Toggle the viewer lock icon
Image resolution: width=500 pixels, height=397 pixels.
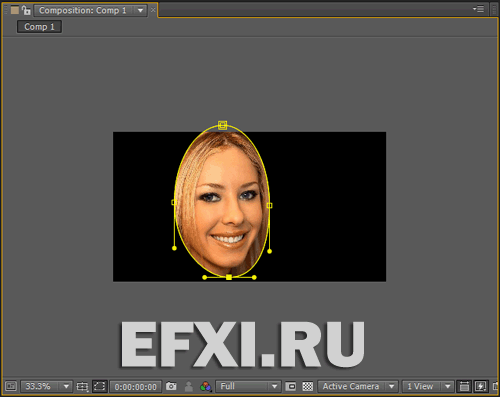[x=26, y=10]
